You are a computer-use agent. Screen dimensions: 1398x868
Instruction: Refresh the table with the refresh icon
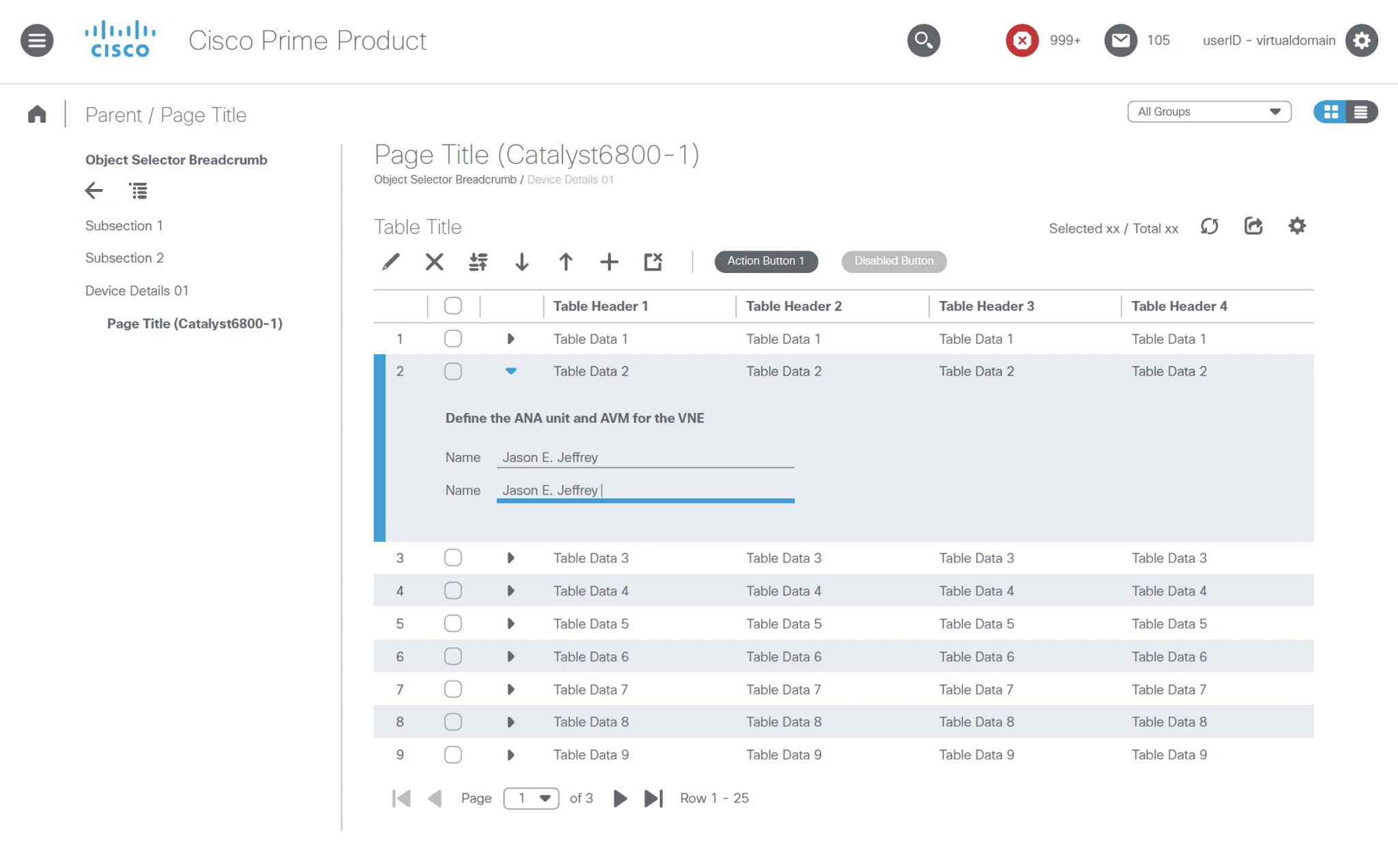(1210, 226)
